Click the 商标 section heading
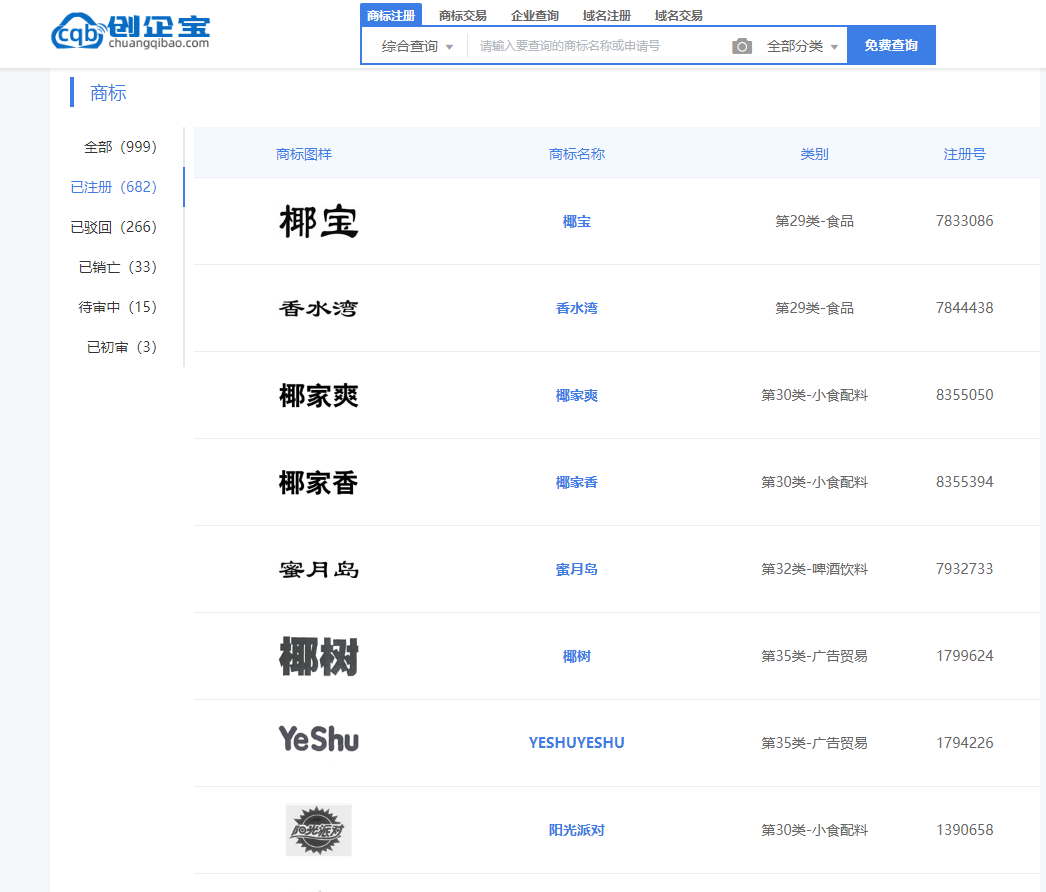Image resolution: width=1046 pixels, height=892 pixels. [x=108, y=93]
